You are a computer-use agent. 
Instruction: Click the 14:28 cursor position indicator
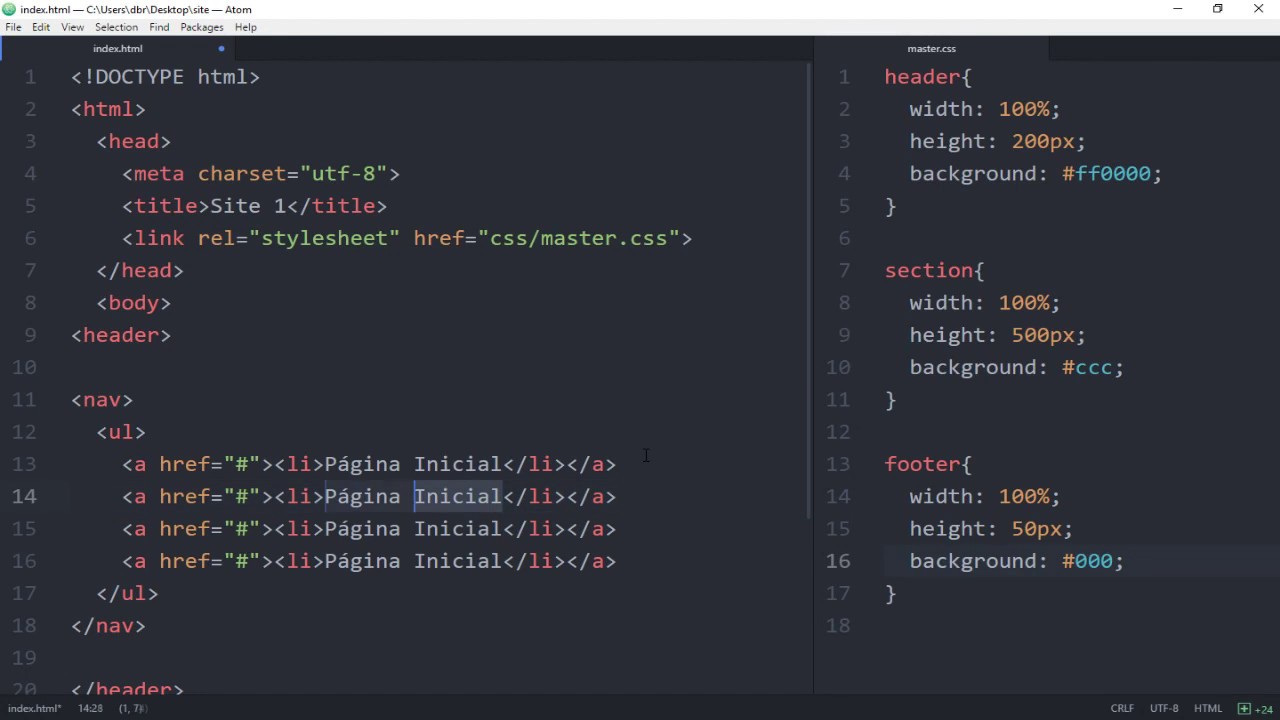(x=90, y=708)
